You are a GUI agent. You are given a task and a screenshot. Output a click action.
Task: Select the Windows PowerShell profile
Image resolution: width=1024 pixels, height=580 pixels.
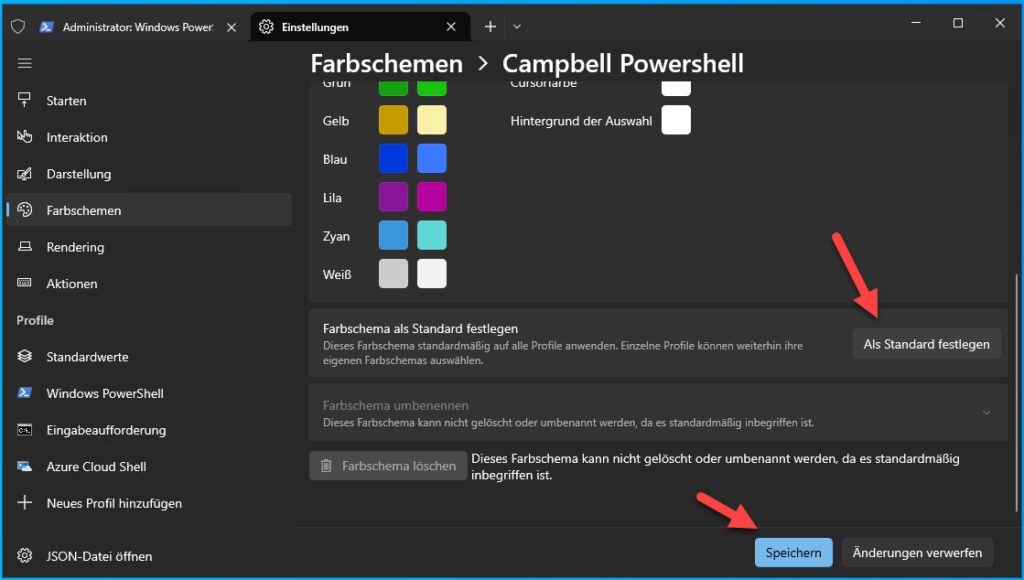(x=149, y=393)
